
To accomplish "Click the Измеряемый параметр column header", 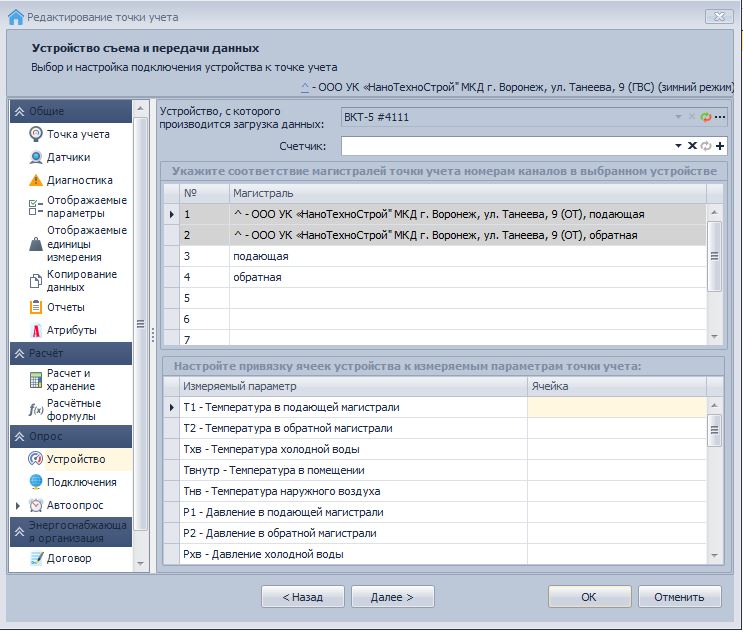I will pos(353,386).
